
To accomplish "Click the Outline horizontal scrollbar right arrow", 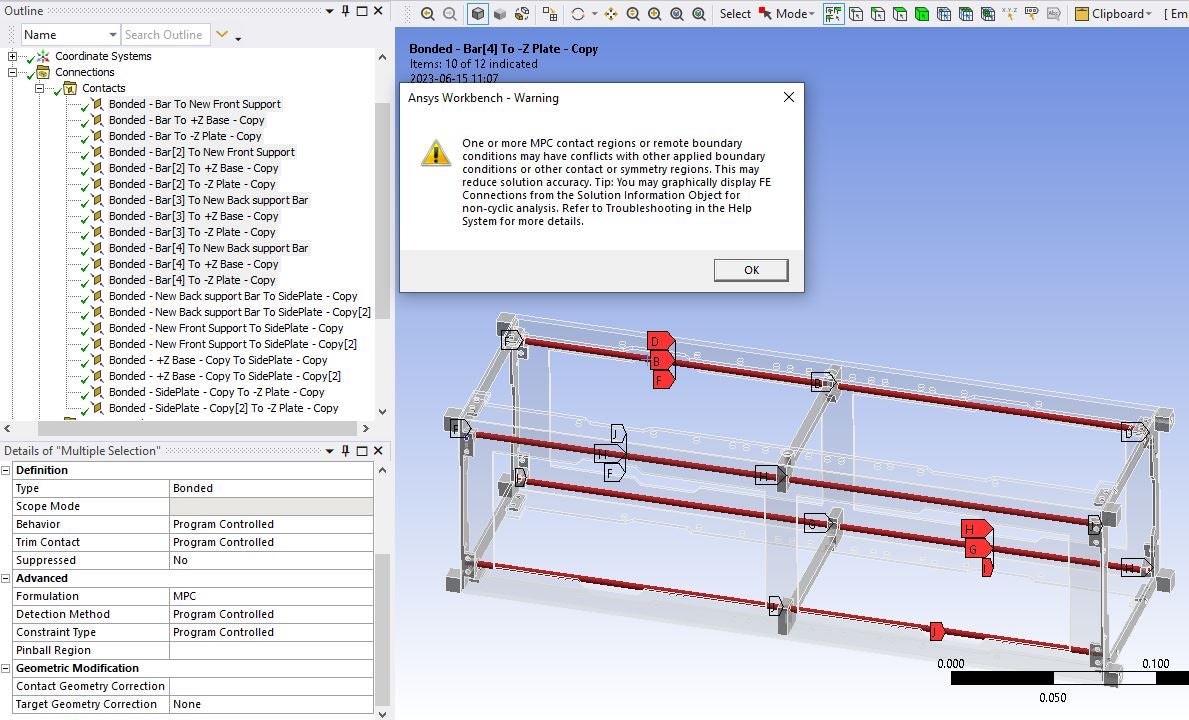I will pyautogui.click(x=365, y=428).
